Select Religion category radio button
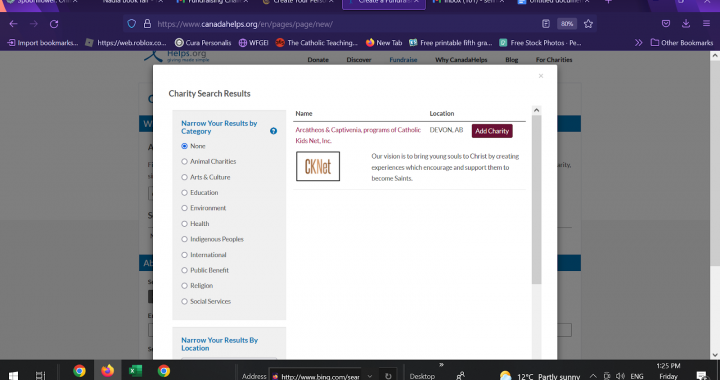This screenshot has width=720, height=380. click(x=185, y=285)
